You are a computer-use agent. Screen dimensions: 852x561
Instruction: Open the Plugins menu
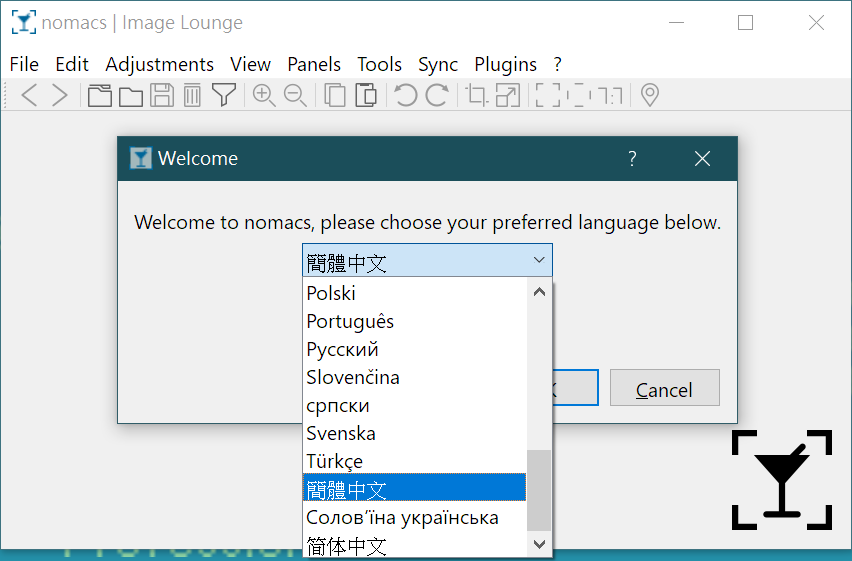(x=505, y=64)
